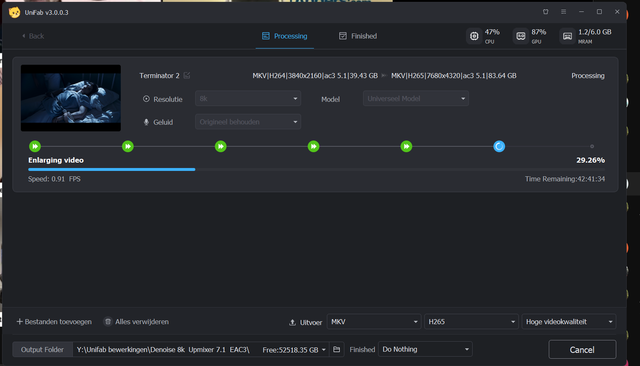Screen dimensions: 640x366
Task: Open the hamburger menu in title bar
Action: [x=563, y=12]
